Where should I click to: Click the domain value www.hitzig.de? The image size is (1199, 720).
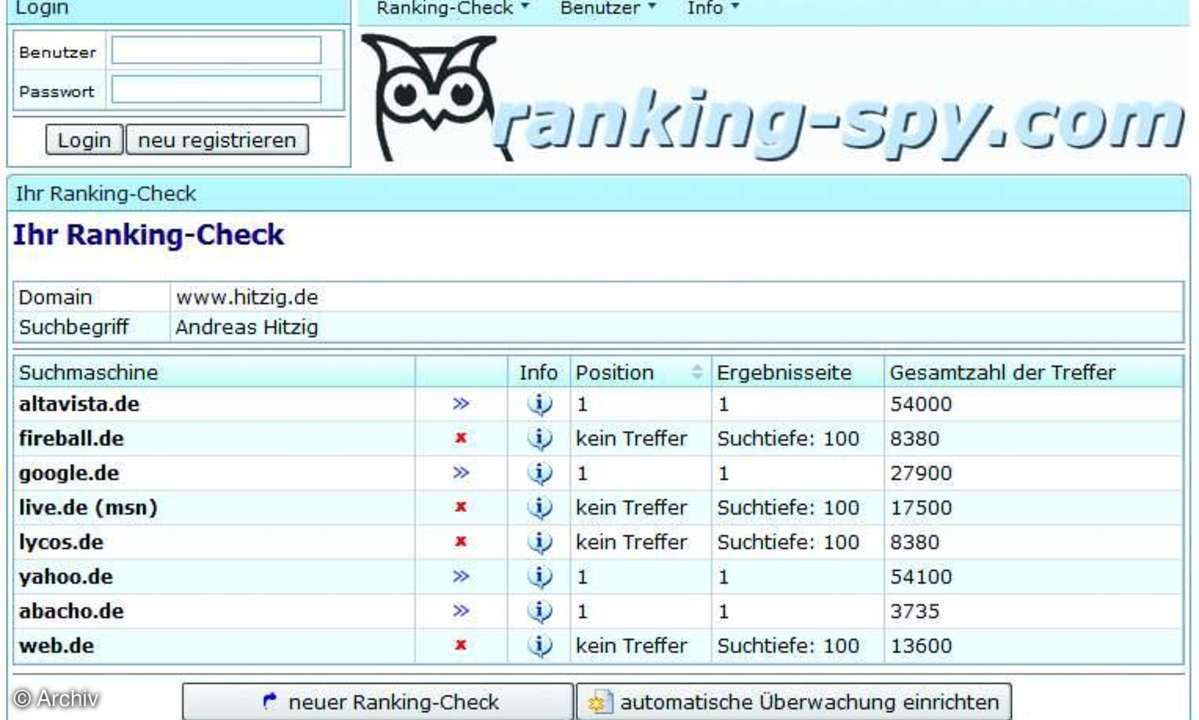tap(247, 297)
